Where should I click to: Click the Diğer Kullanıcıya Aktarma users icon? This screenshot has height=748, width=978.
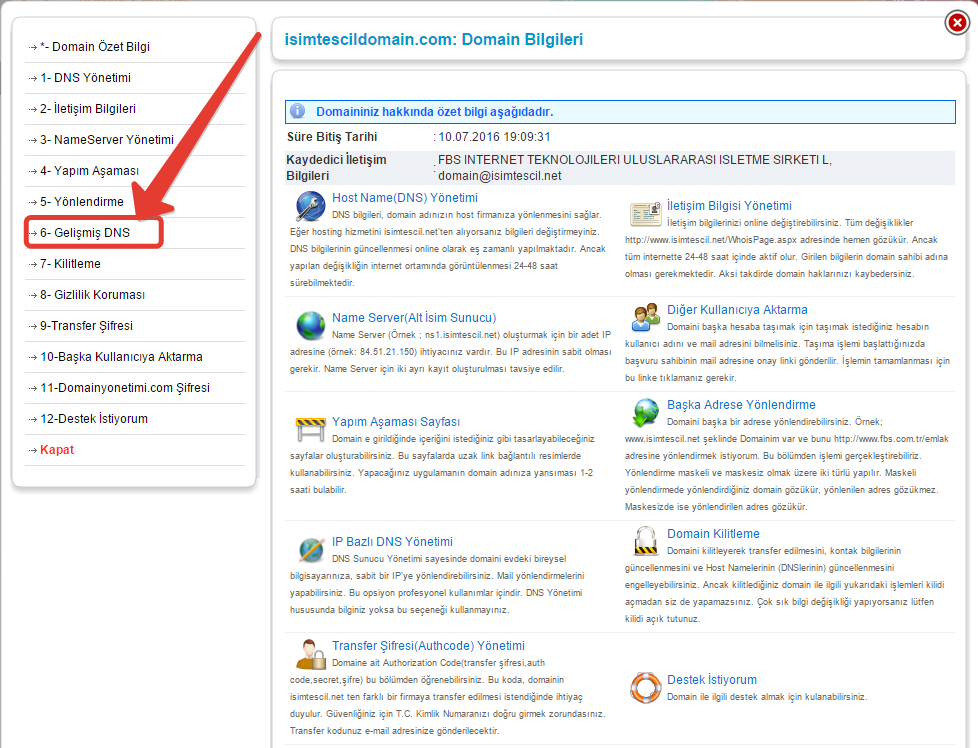coord(645,318)
